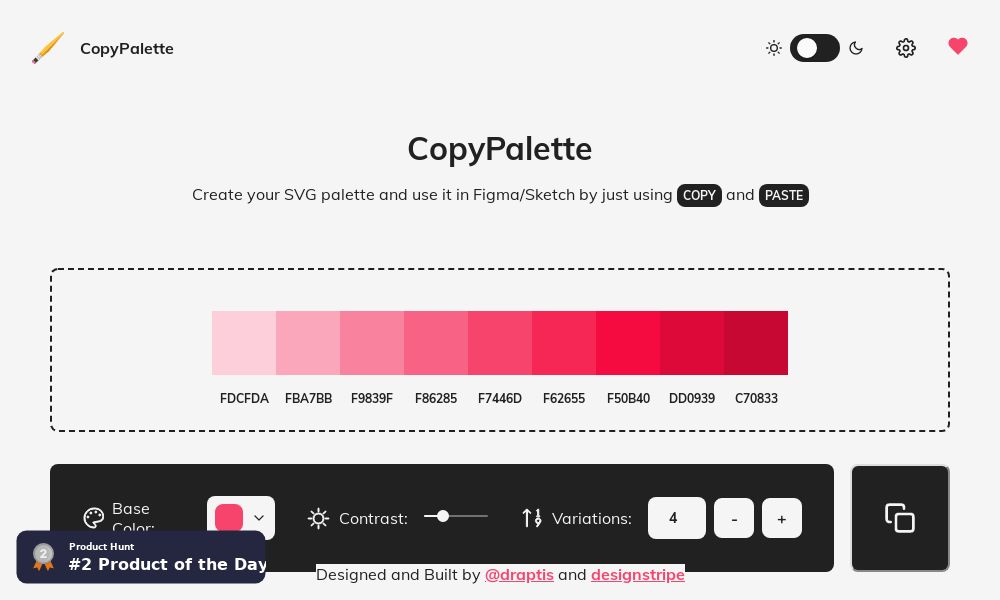Click the sun icon for light mode
Screen dimensions: 1000x600
point(774,47)
